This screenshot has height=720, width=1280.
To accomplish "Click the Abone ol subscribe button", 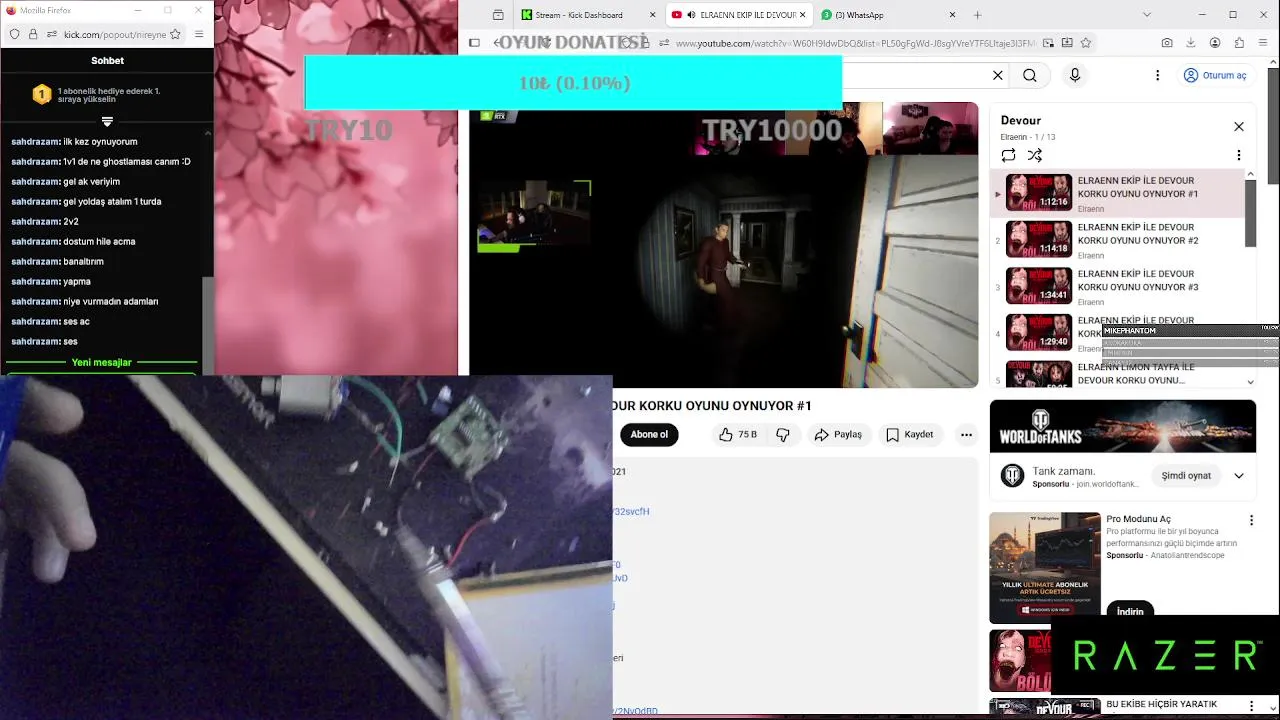I will point(649,434).
